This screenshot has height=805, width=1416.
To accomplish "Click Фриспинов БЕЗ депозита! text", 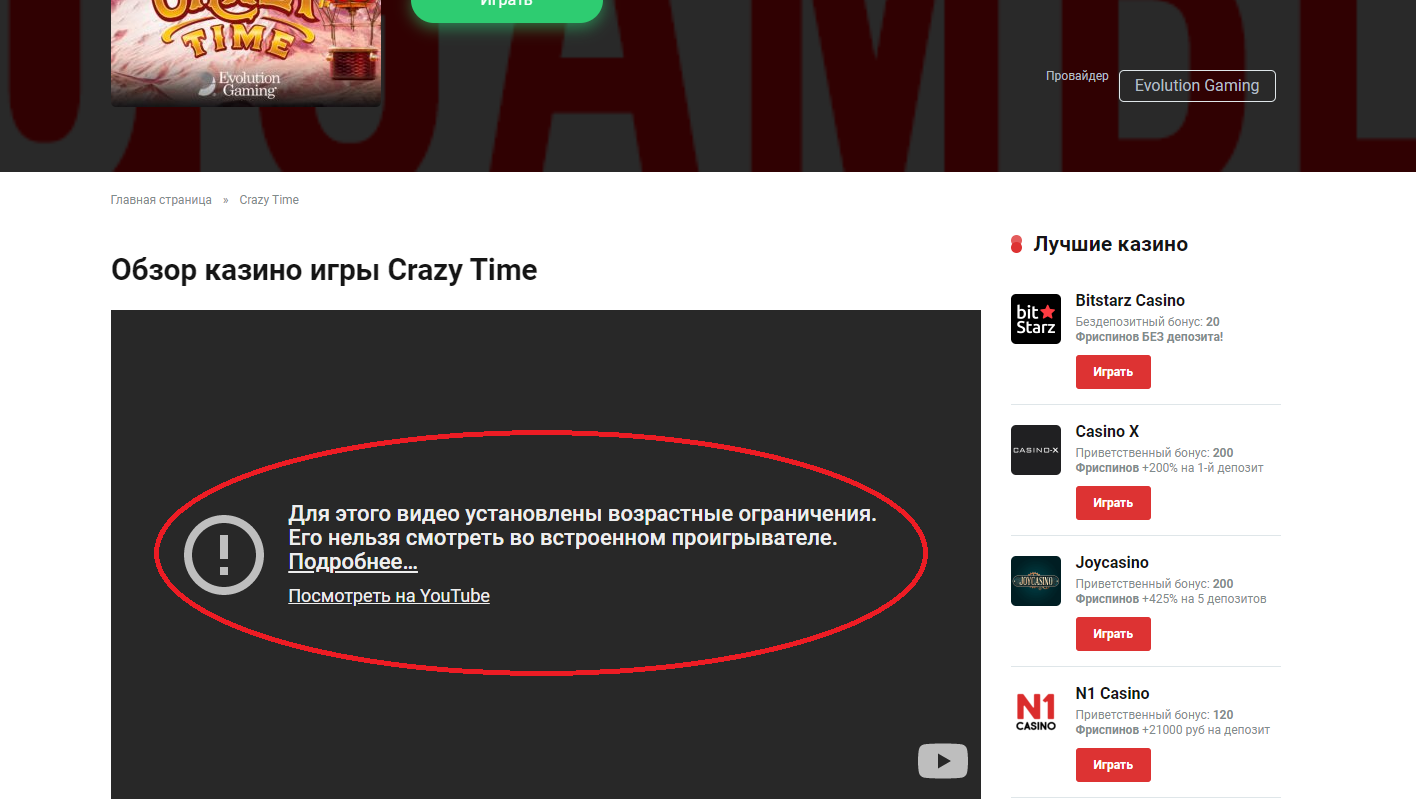I will click(1149, 337).
